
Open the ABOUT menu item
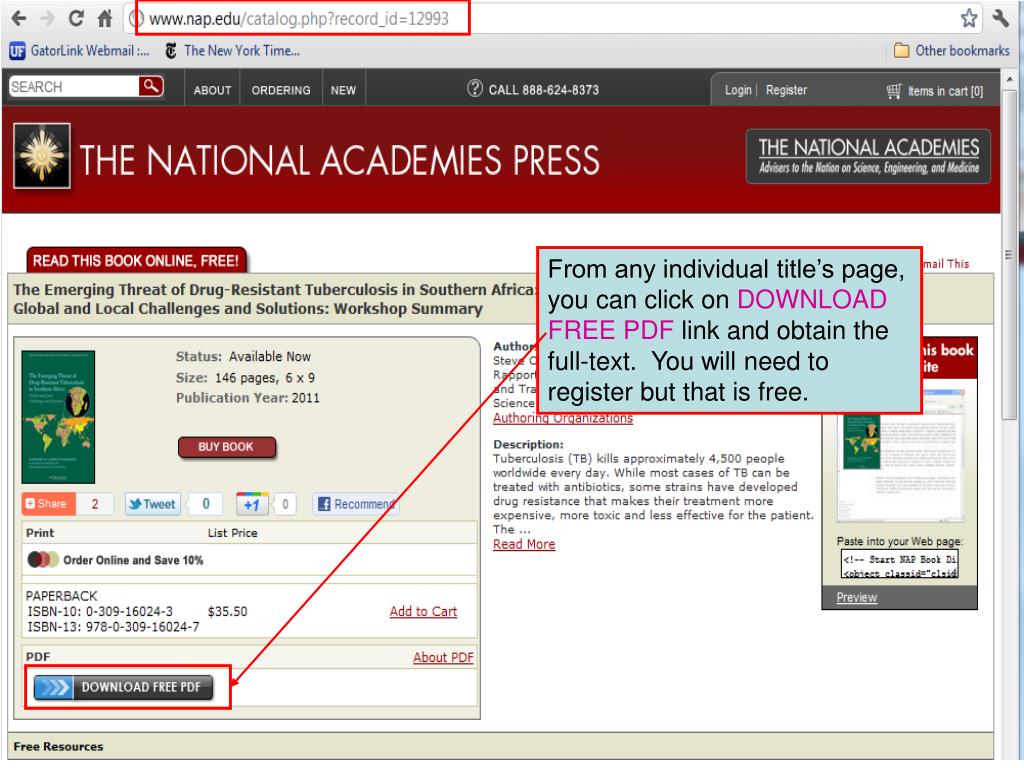[212, 90]
